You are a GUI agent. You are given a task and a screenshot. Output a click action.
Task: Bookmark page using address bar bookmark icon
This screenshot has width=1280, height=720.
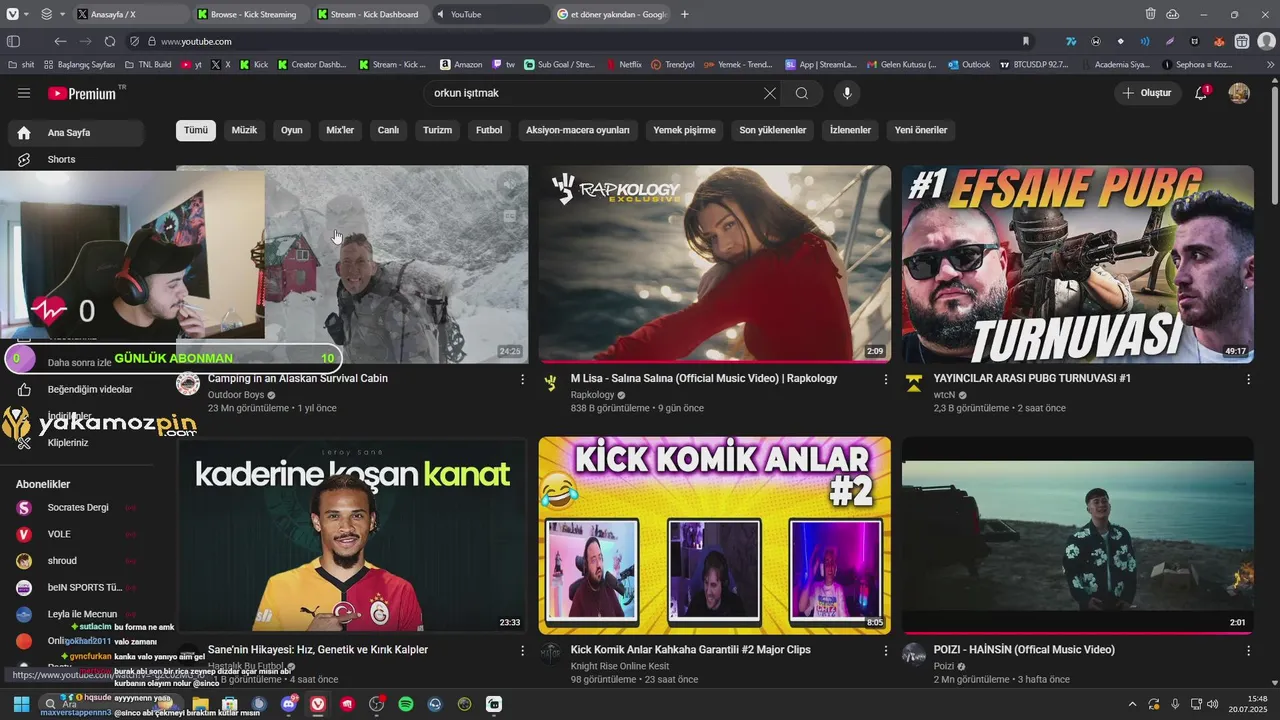point(1025,41)
